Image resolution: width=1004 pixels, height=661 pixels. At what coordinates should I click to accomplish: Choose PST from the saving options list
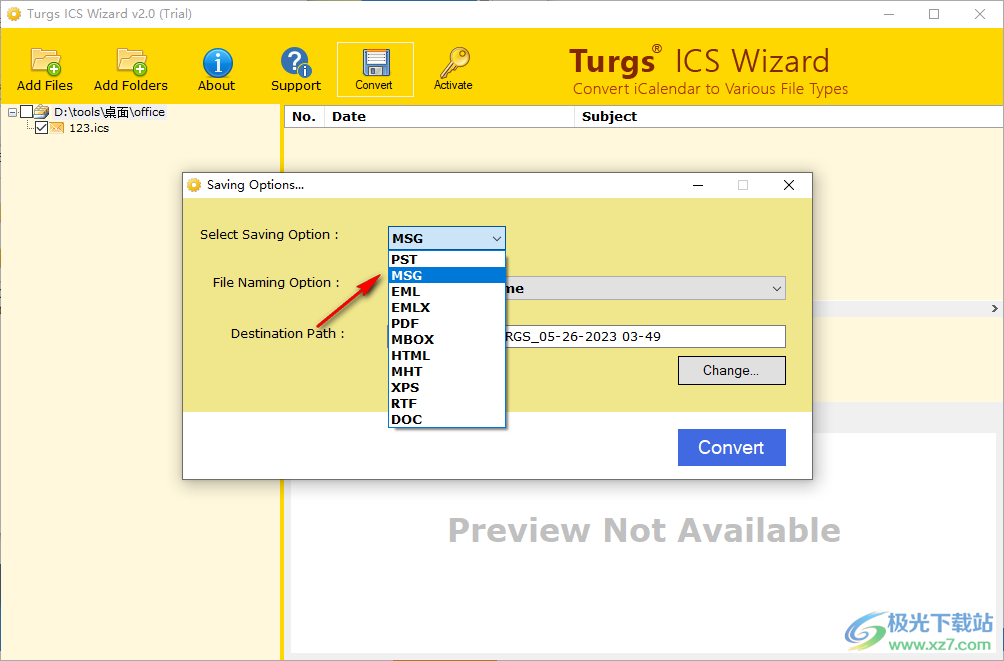point(447,259)
